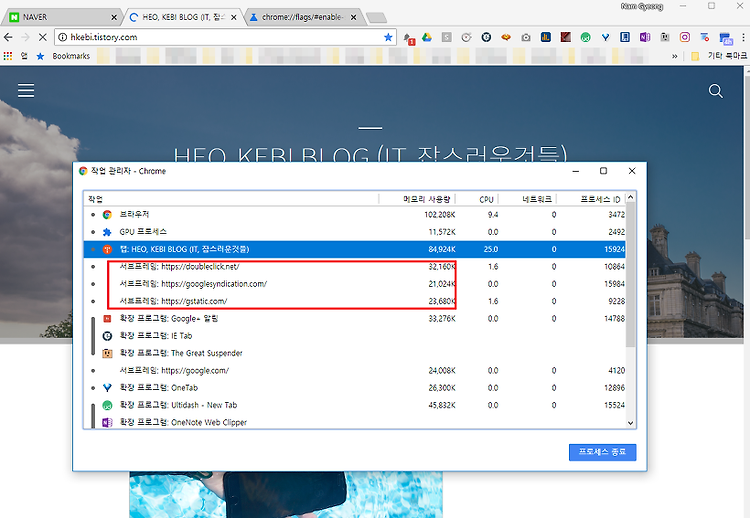Click the task manager scrollbar down arrow
The image size is (750, 518).
click(x=630, y=423)
